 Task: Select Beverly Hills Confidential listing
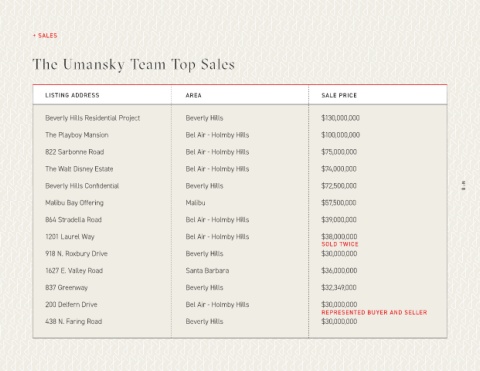pyautogui.click(x=82, y=186)
